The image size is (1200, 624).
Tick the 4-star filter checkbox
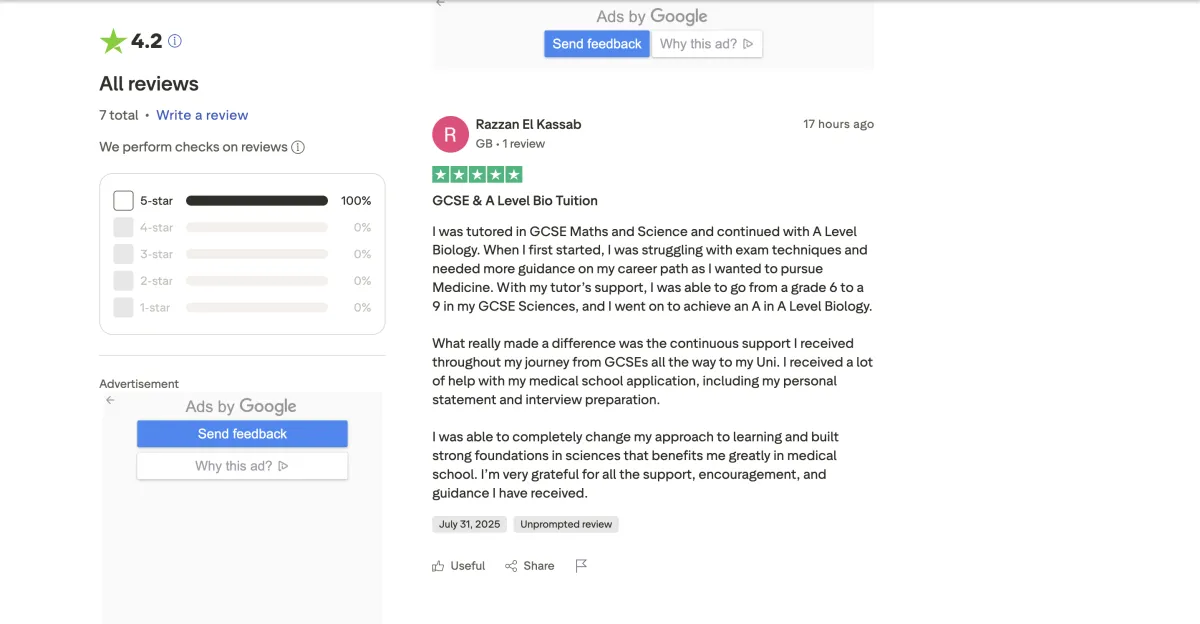[x=123, y=227]
